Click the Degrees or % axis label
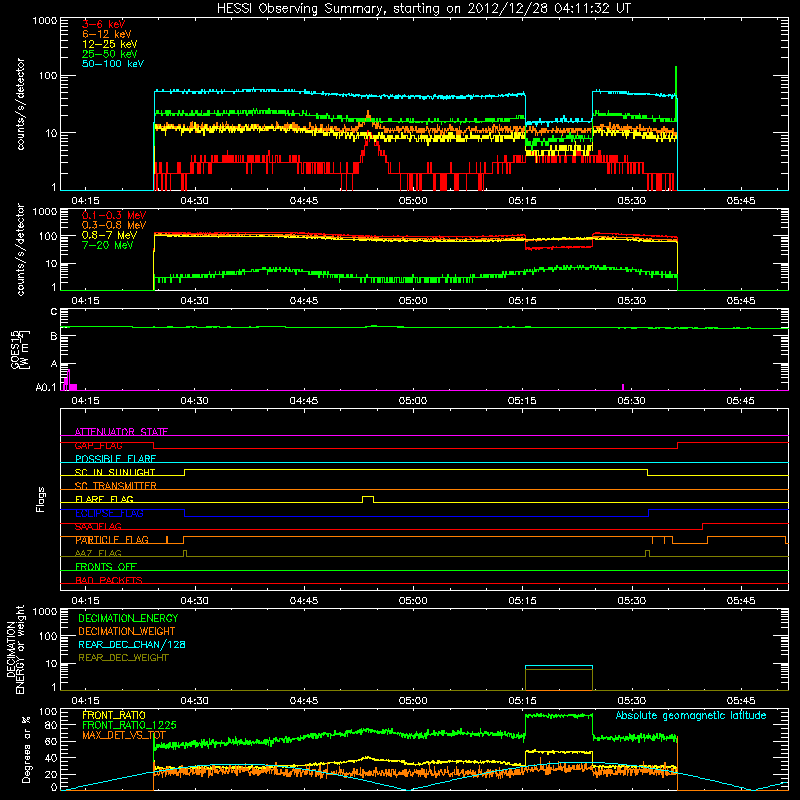Viewport: 800px width, 800px height. click(26, 749)
